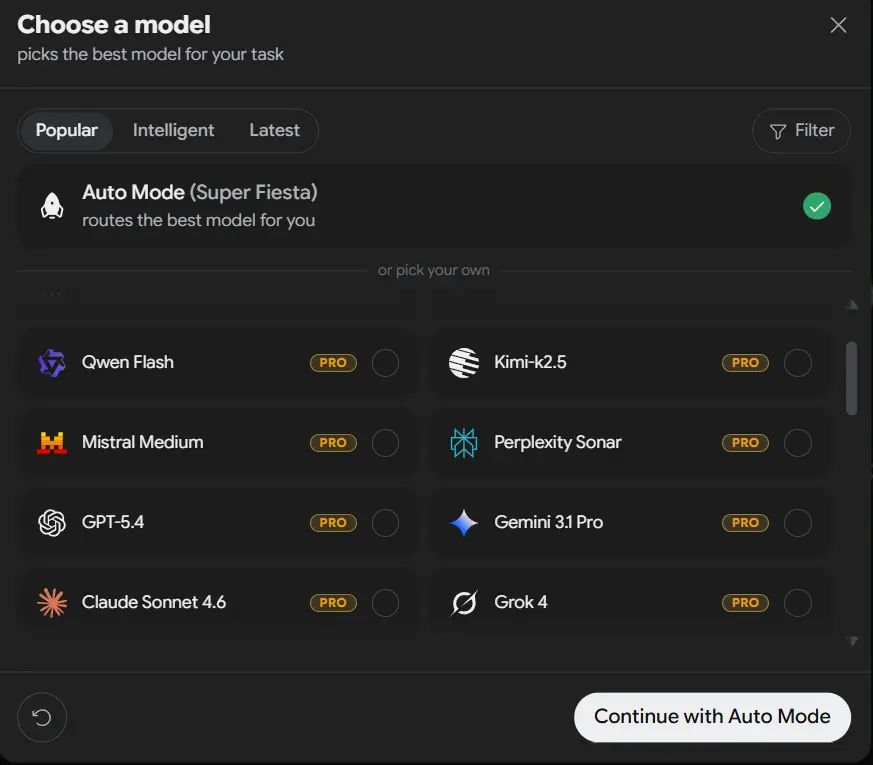873x765 pixels.
Task: Switch to the Popular tab
Action: pos(67,131)
